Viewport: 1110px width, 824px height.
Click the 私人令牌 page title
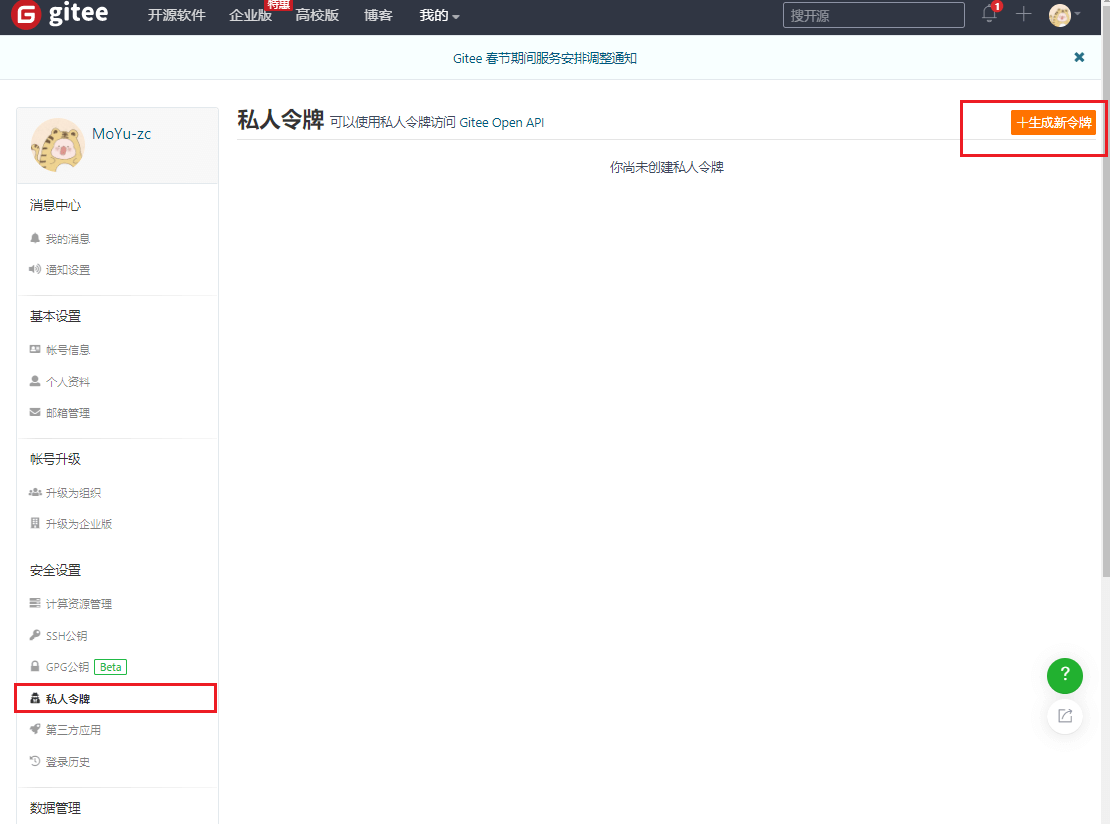(x=280, y=120)
